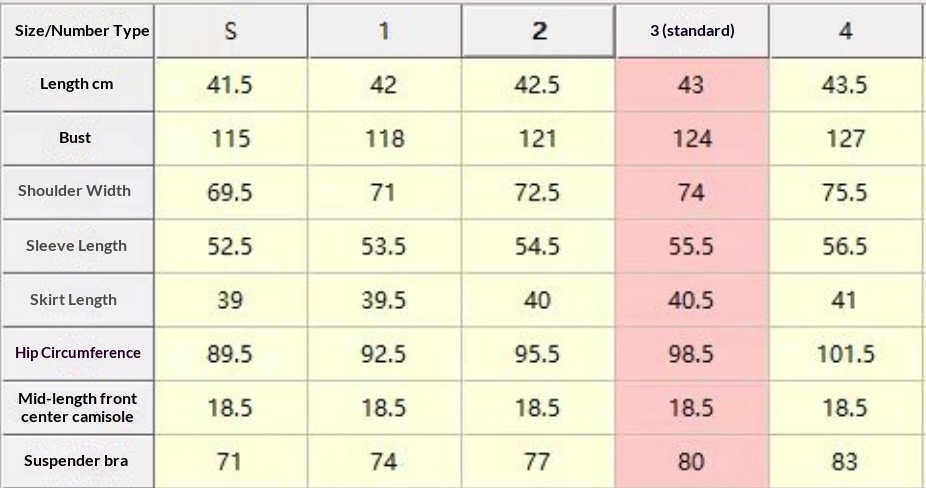Select the Suspender bra row label
The image size is (926, 488).
[x=77, y=461]
